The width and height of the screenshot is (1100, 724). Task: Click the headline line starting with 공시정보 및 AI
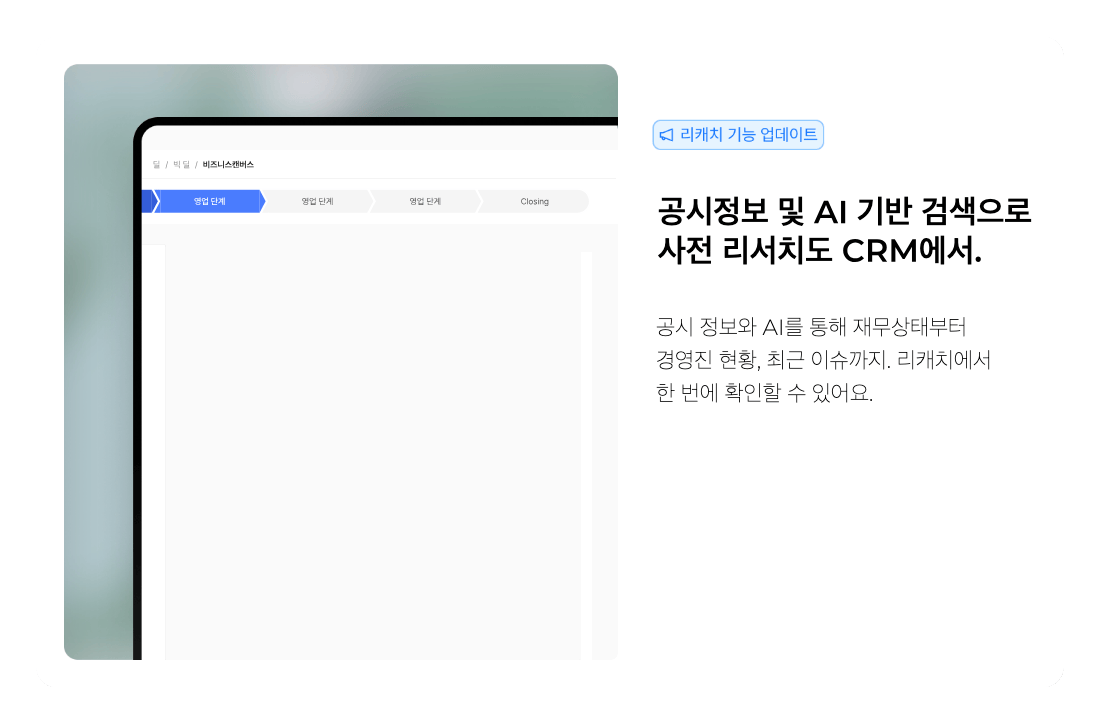[x=844, y=211]
